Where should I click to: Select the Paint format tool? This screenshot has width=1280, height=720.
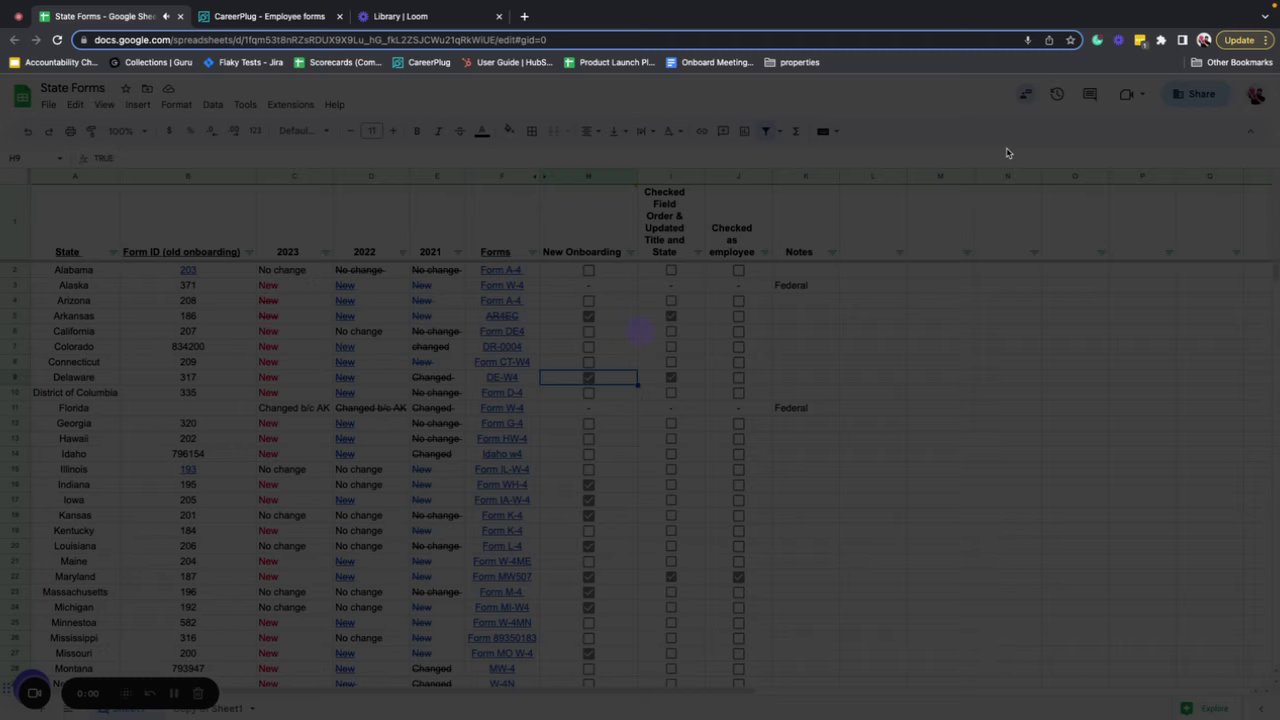(x=91, y=131)
